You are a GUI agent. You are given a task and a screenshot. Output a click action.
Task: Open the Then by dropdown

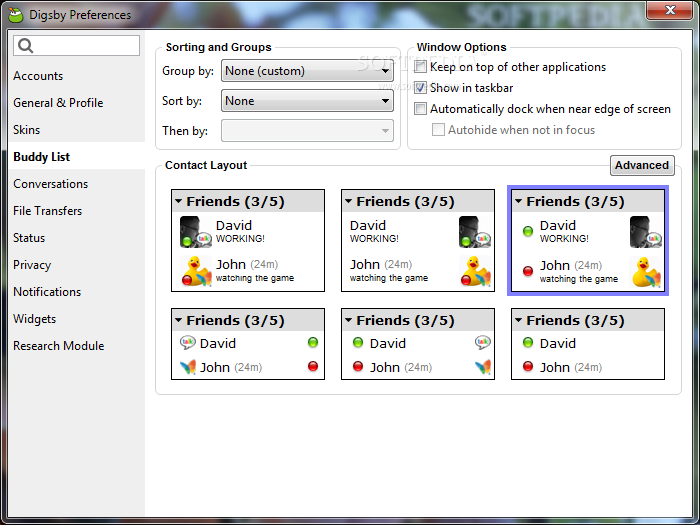coord(307,131)
